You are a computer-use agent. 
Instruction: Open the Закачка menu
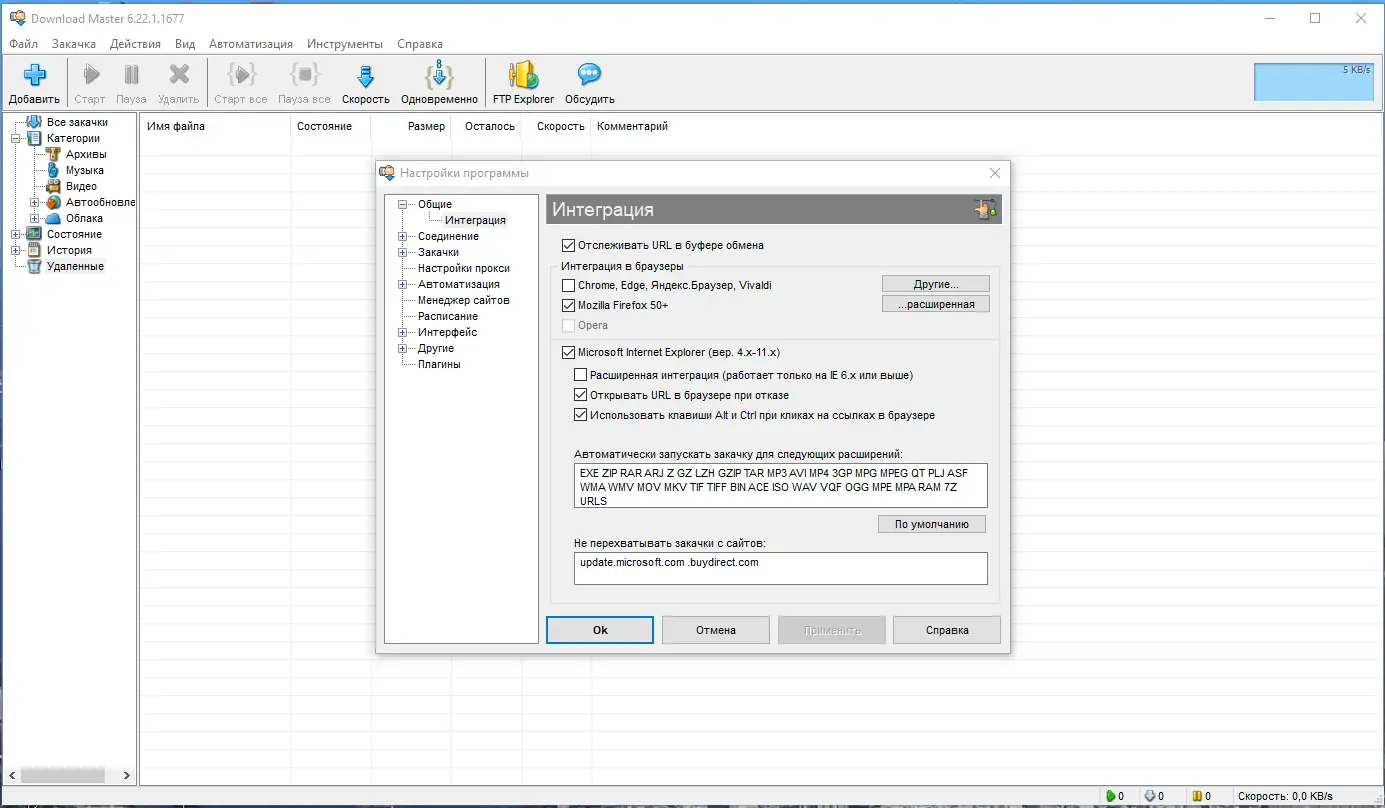[74, 44]
